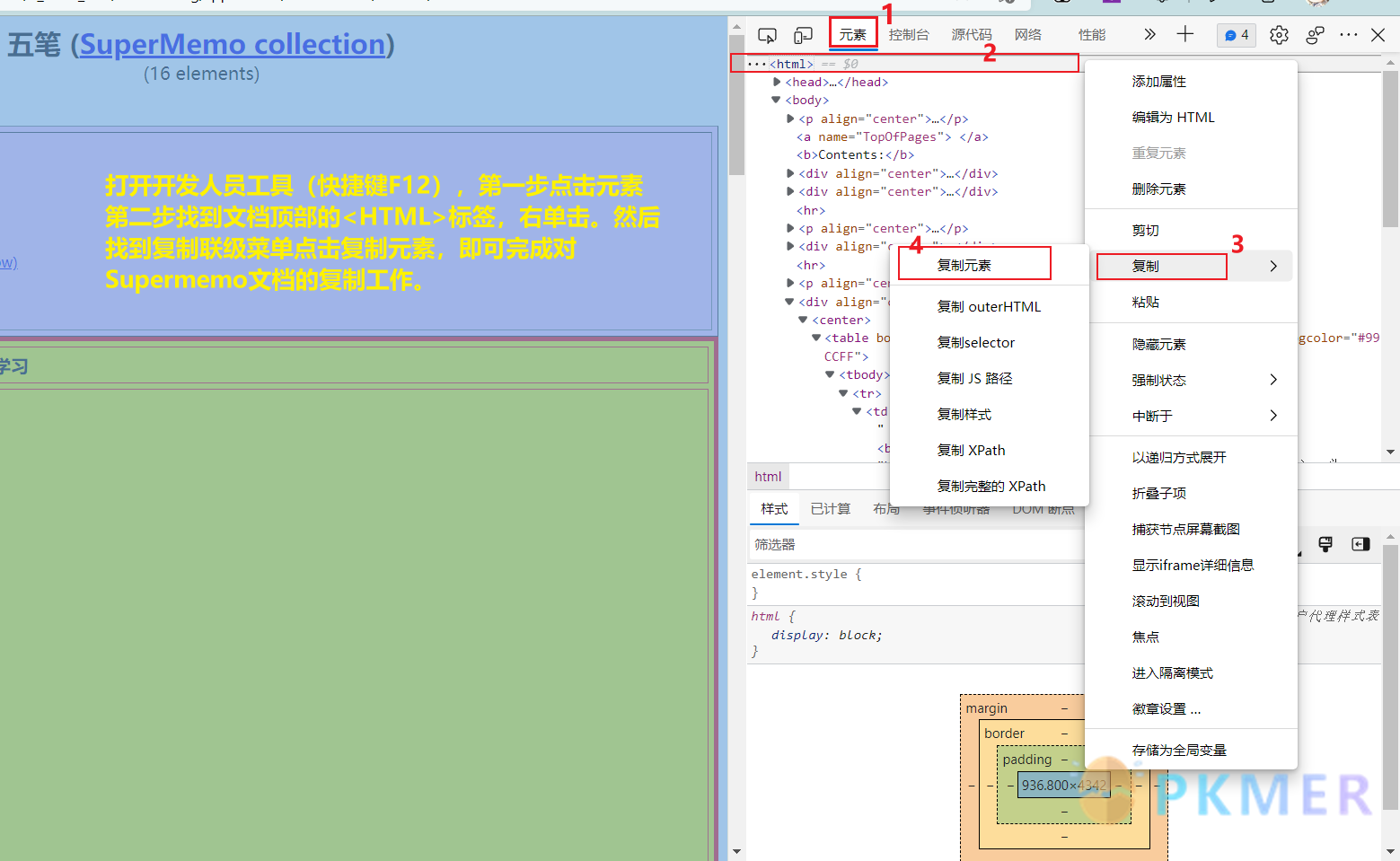Screen dimensions: 1400x861
Task: Open the issues counter badge showing 4
Action: click(1237, 35)
